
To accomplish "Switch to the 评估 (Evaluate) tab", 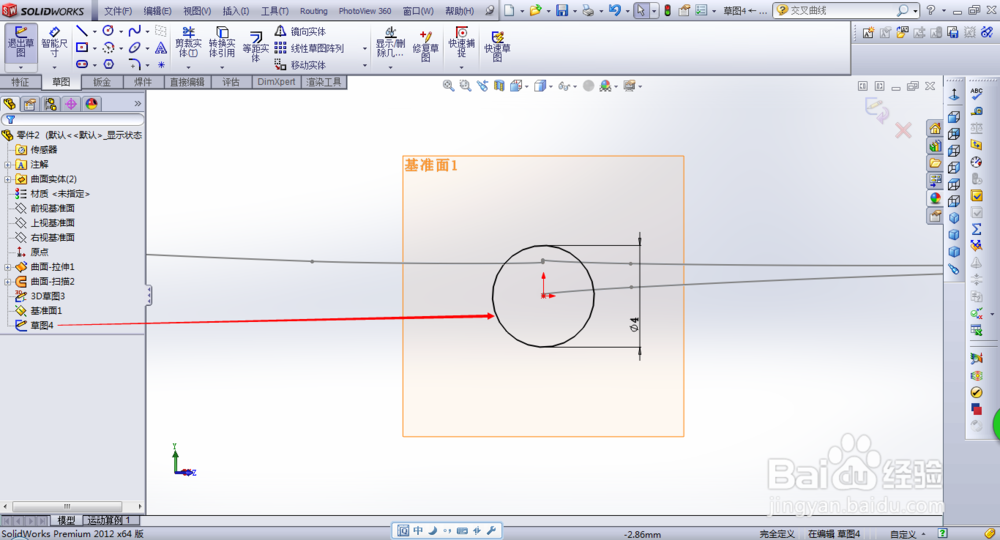I will click(230, 82).
